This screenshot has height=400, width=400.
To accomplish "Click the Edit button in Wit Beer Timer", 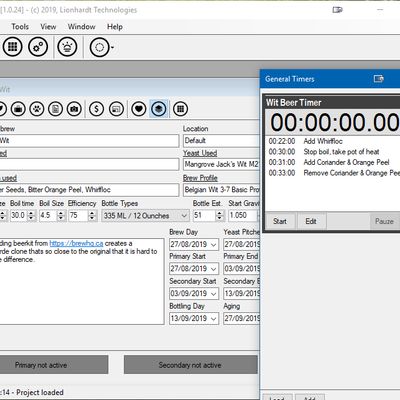I will (x=311, y=221).
